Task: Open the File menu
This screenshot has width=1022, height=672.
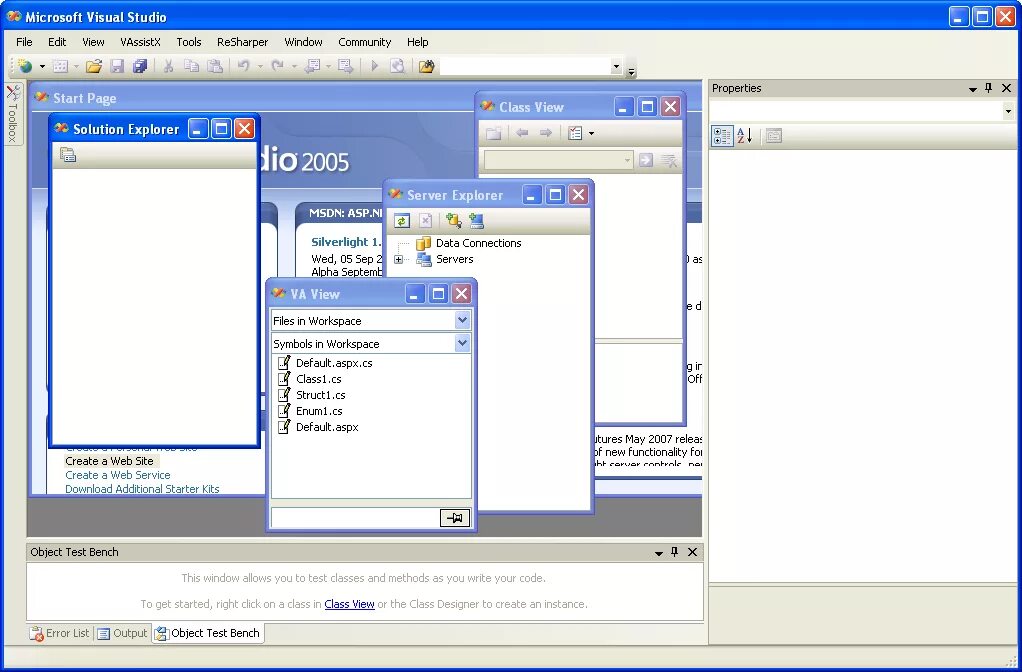Action: [x=24, y=42]
